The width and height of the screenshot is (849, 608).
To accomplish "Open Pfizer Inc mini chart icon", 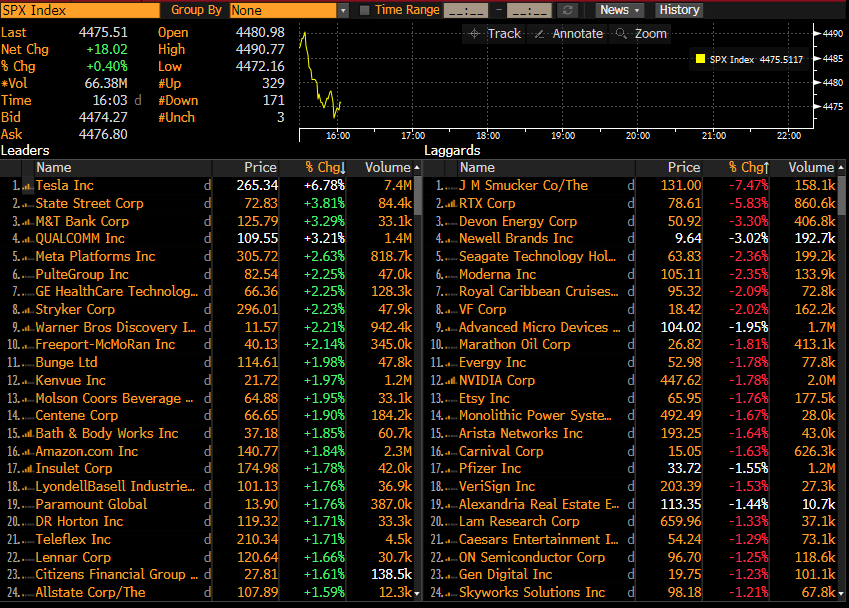I will coord(450,469).
